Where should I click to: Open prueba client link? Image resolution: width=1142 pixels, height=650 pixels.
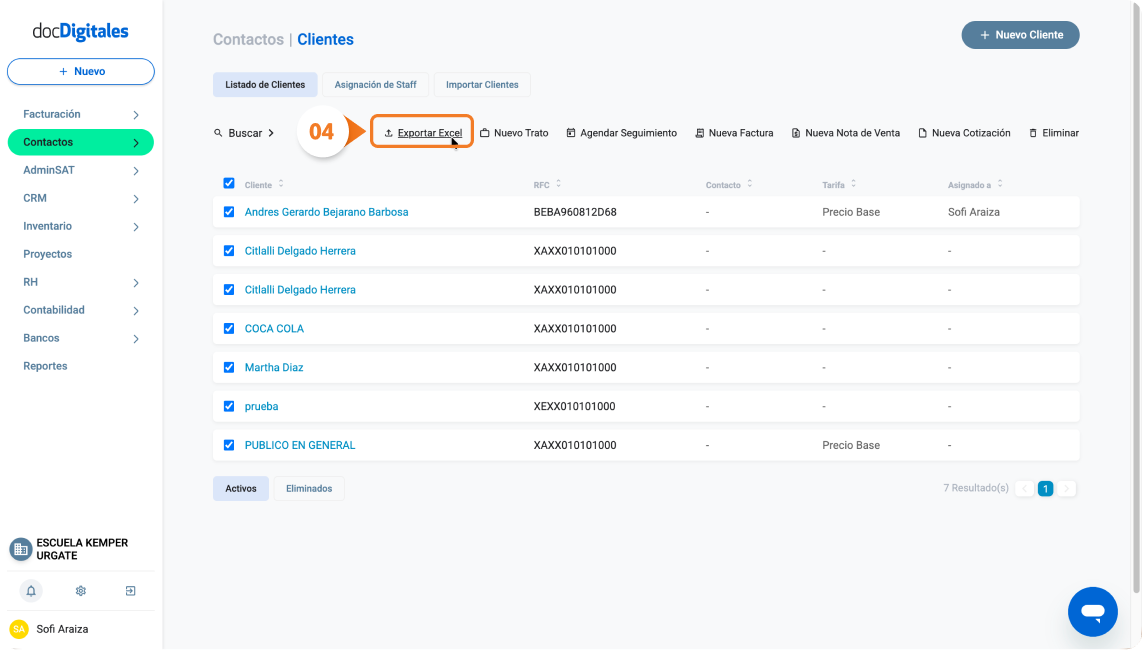(x=261, y=407)
